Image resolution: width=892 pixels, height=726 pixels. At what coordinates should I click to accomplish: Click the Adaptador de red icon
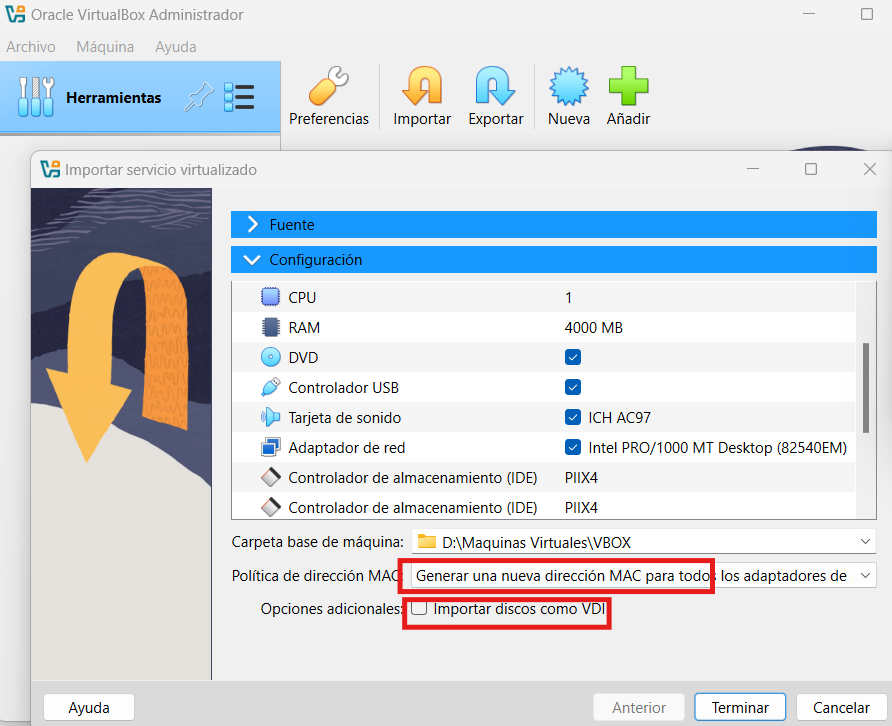(x=270, y=448)
